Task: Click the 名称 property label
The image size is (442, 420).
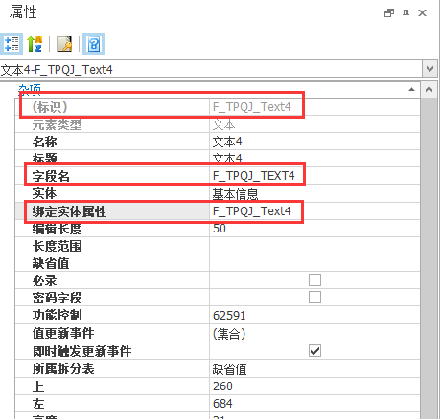Action: pyautogui.click(x=45, y=142)
